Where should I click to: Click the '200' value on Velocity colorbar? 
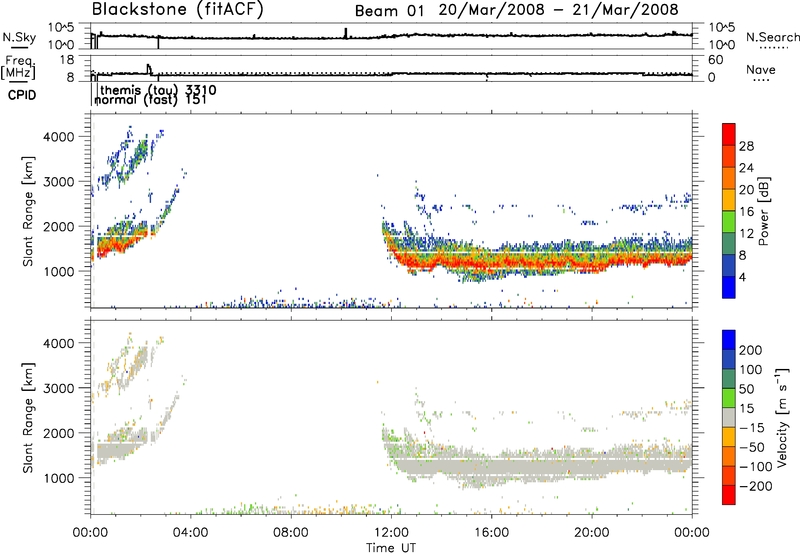click(x=751, y=350)
